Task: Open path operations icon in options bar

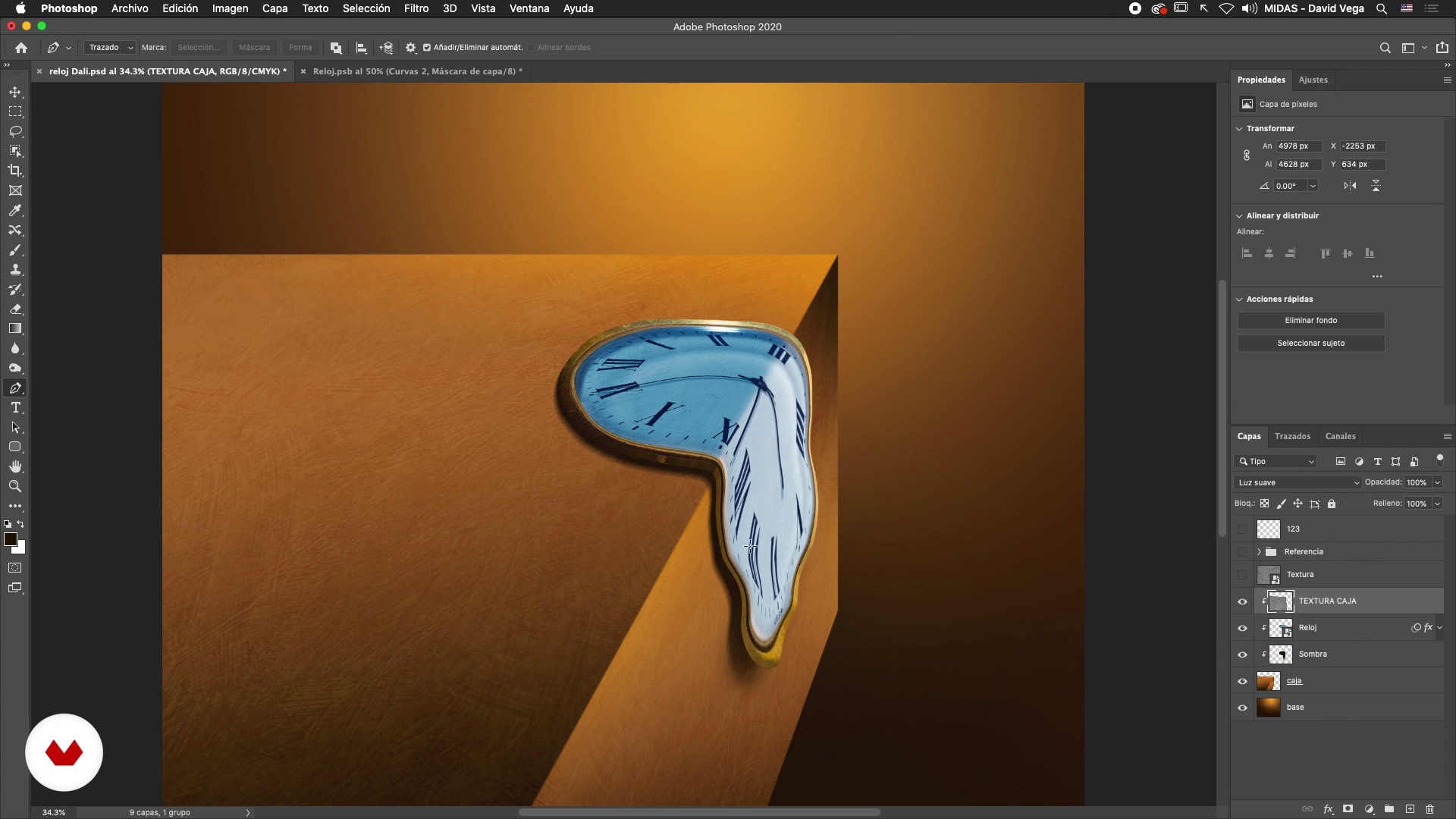Action: pyautogui.click(x=336, y=48)
